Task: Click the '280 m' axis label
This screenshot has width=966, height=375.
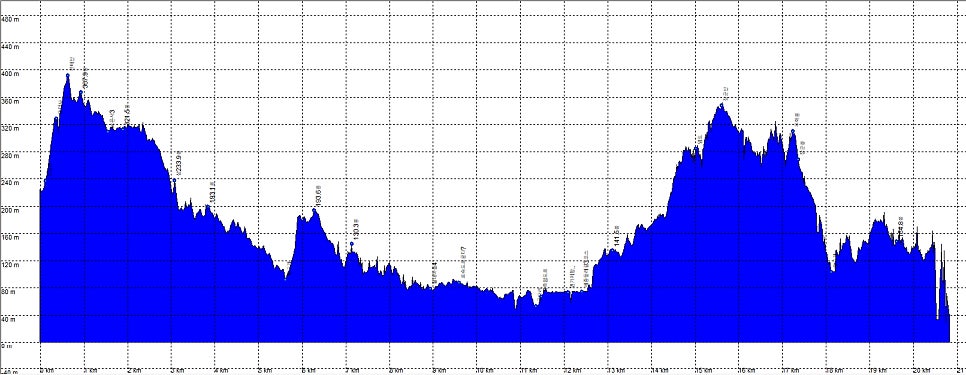Action: [x=10, y=155]
